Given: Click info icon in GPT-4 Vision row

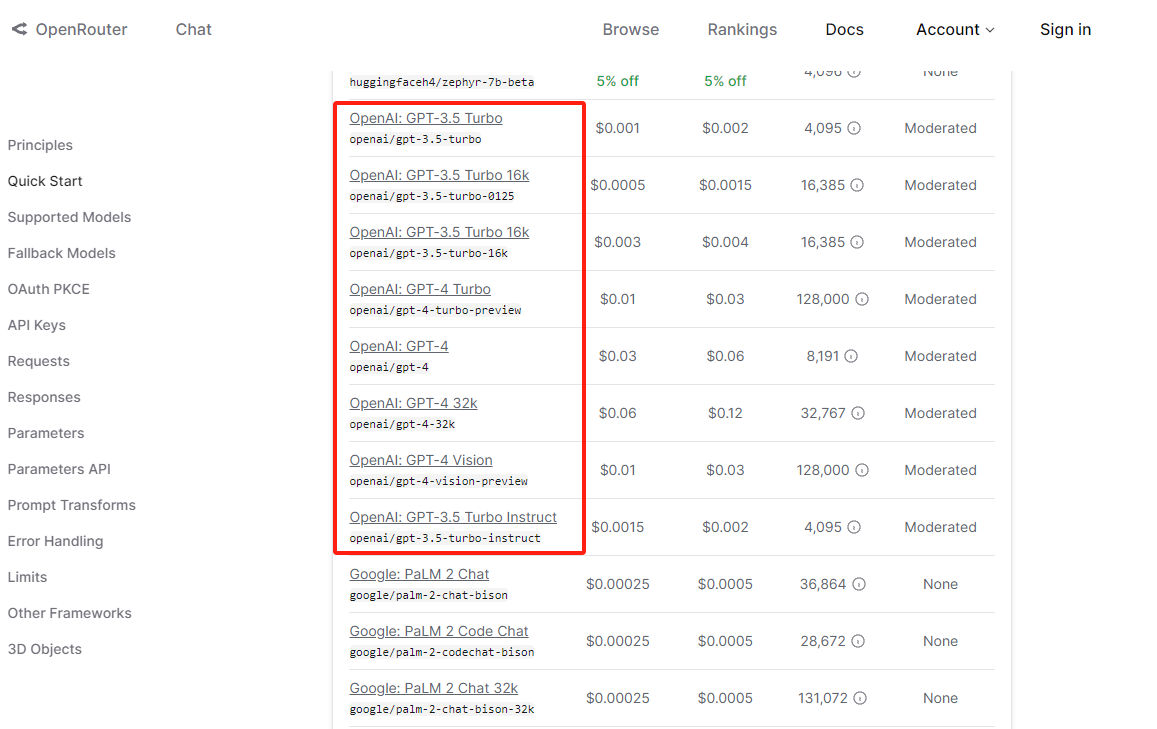Looking at the screenshot, I should (862, 470).
